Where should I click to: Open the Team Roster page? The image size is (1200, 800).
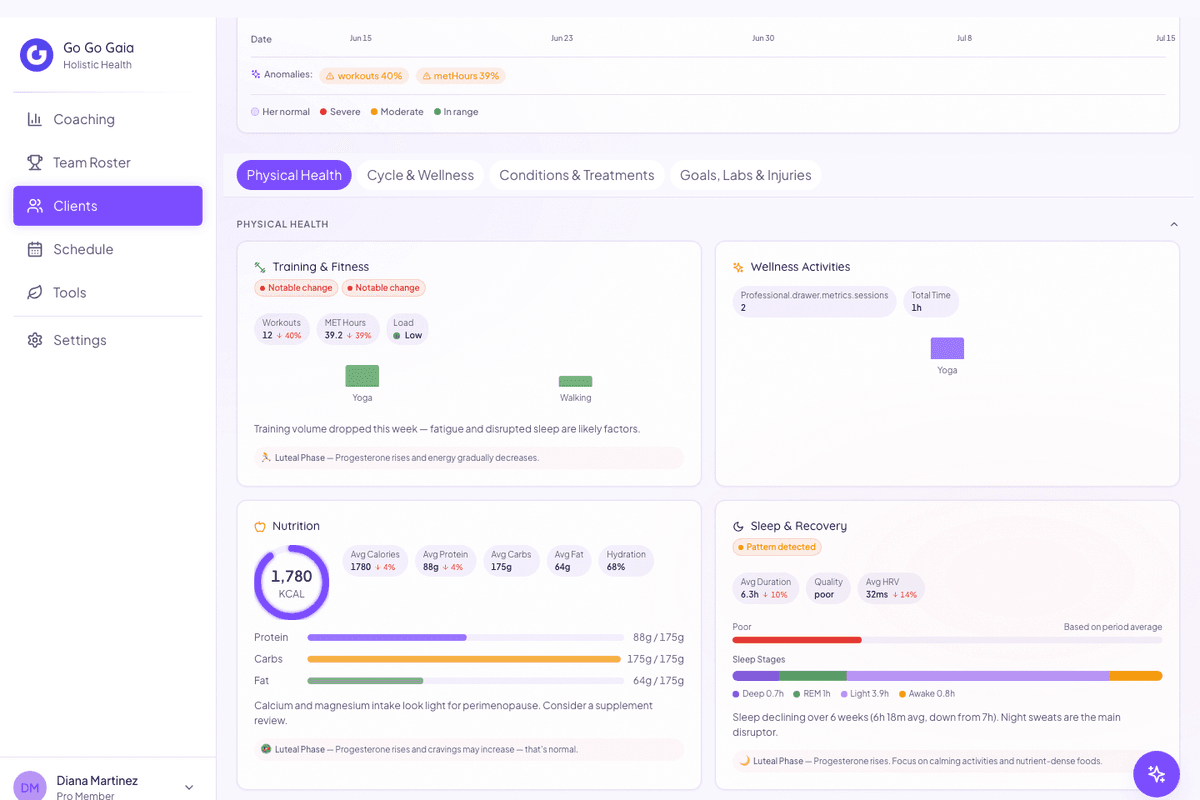coord(108,162)
